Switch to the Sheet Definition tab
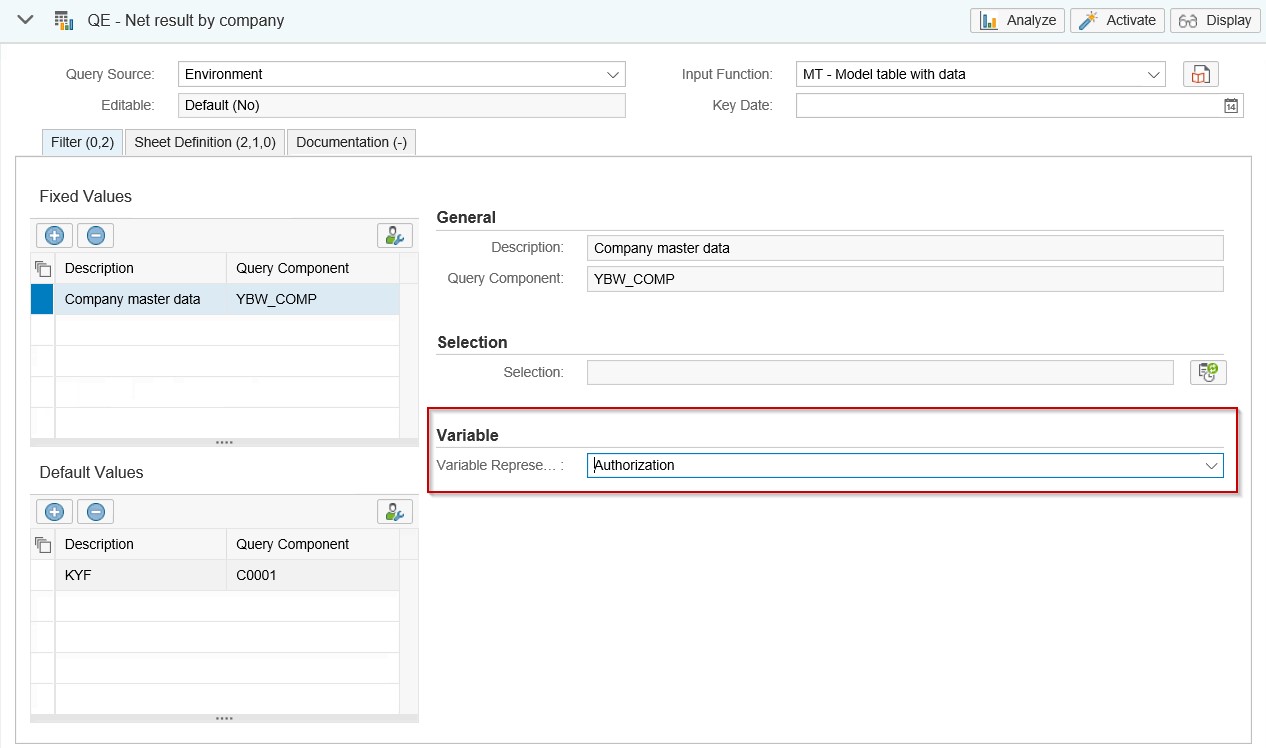The image size is (1266, 748). pyautogui.click(x=205, y=142)
